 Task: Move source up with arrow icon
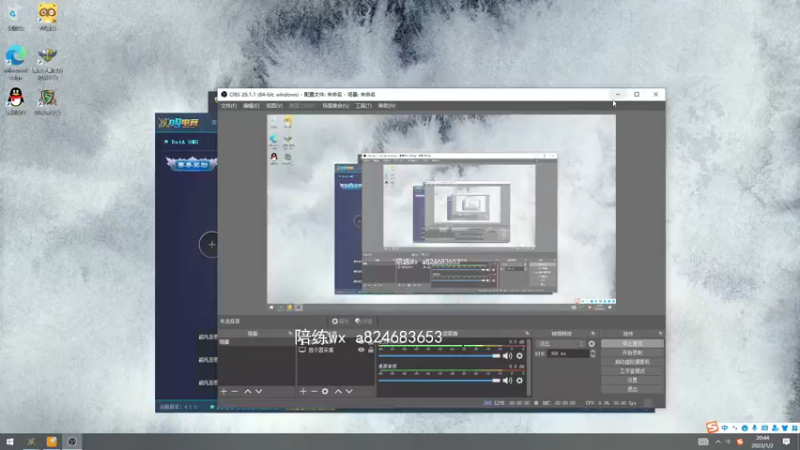pos(338,391)
